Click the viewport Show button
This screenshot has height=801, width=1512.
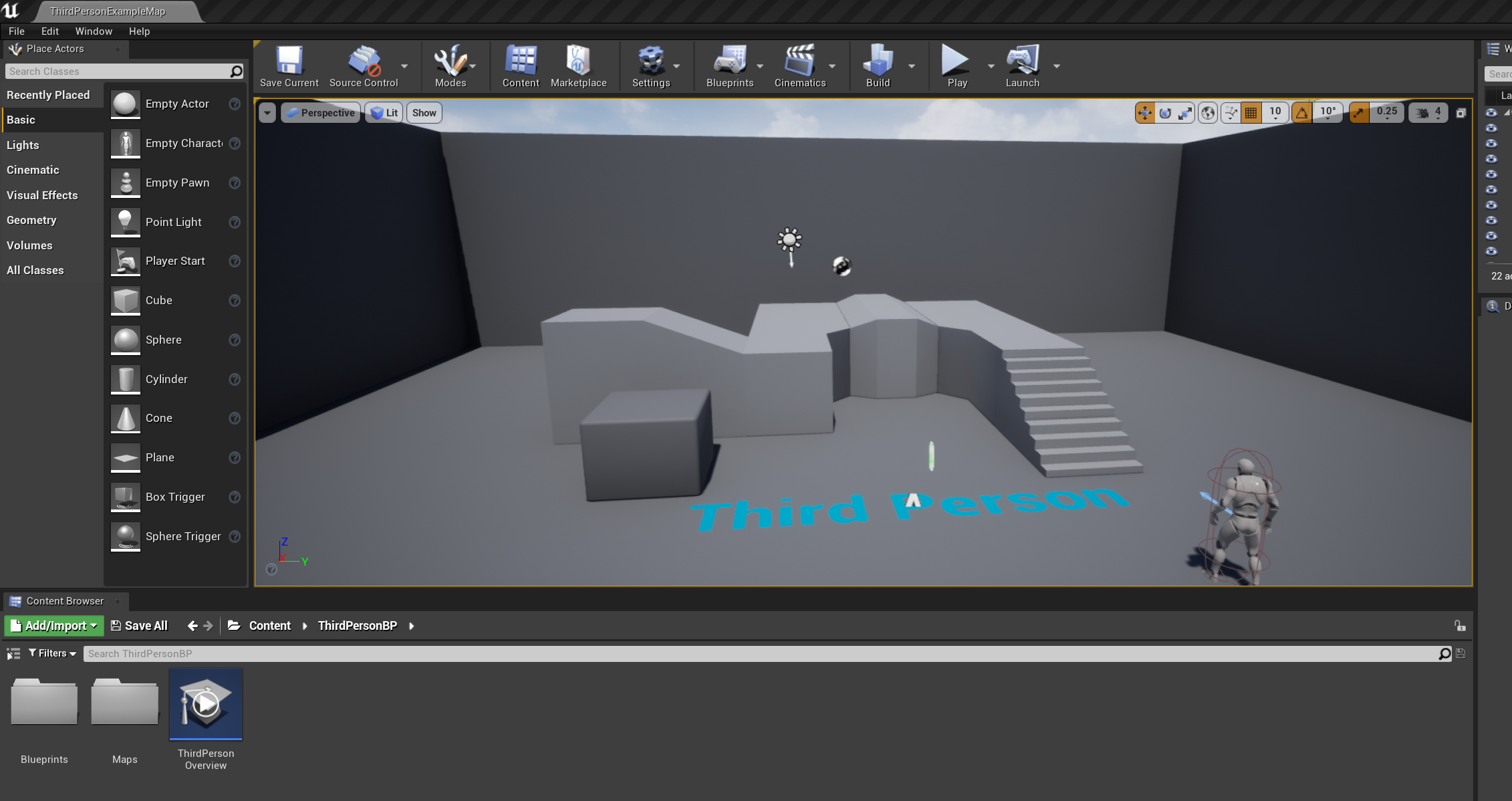(424, 113)
